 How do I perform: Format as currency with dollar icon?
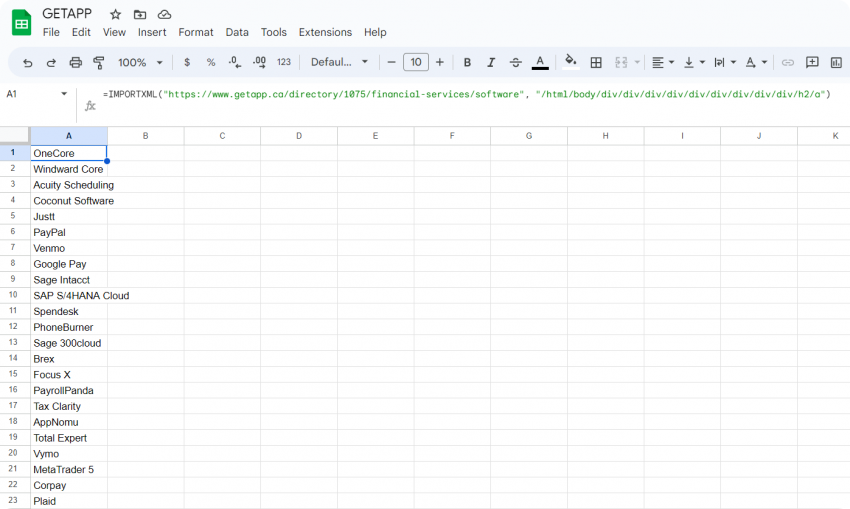click(x=187, y=62)
